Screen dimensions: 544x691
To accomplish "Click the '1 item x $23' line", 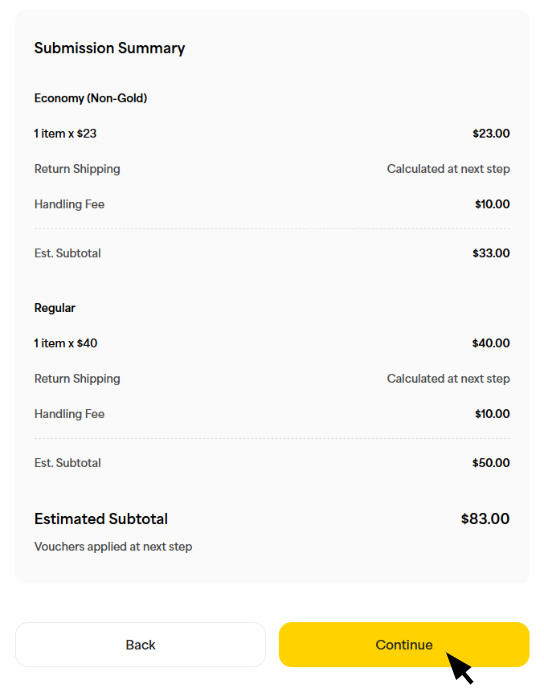I will [x=65, y=134].
